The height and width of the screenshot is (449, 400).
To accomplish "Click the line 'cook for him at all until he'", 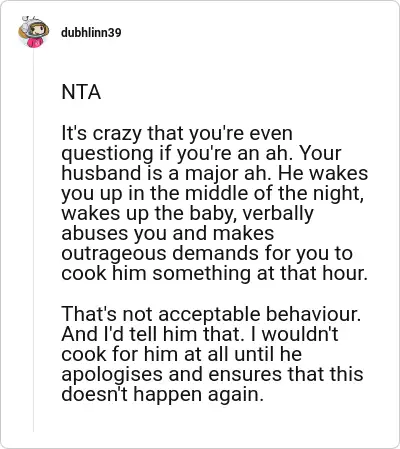I will click(x=182, y=354).
